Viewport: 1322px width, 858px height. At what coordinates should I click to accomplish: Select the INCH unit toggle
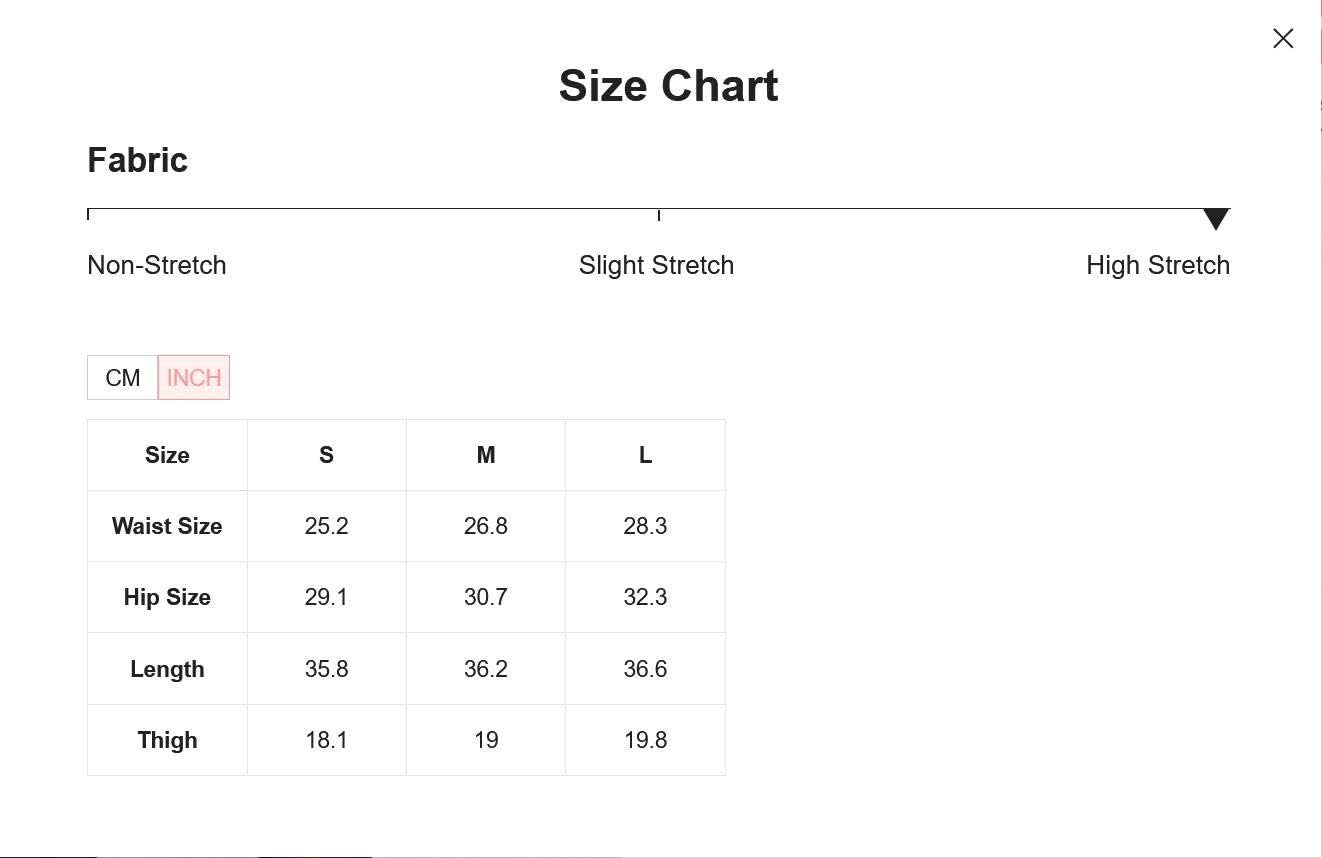[194, 378]
